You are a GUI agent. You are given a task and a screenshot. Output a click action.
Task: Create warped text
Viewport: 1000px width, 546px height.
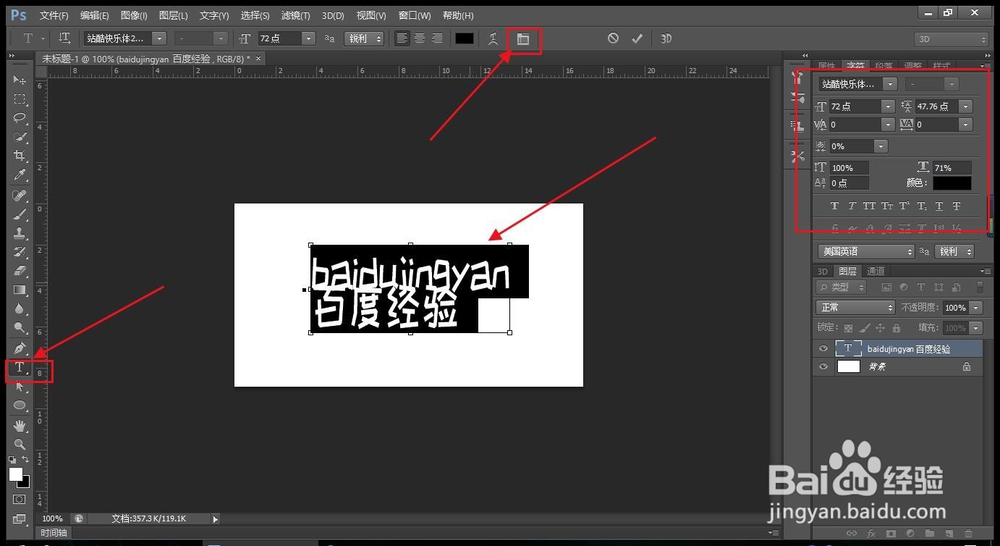493,39
